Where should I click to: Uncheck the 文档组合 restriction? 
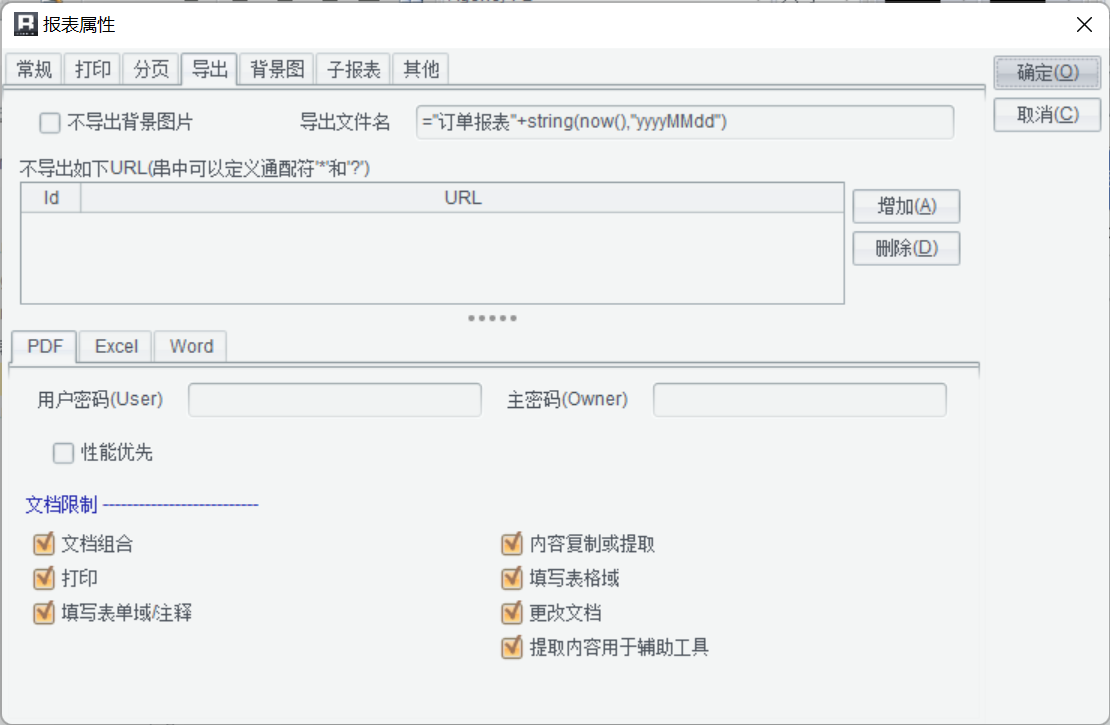(44, 544)
